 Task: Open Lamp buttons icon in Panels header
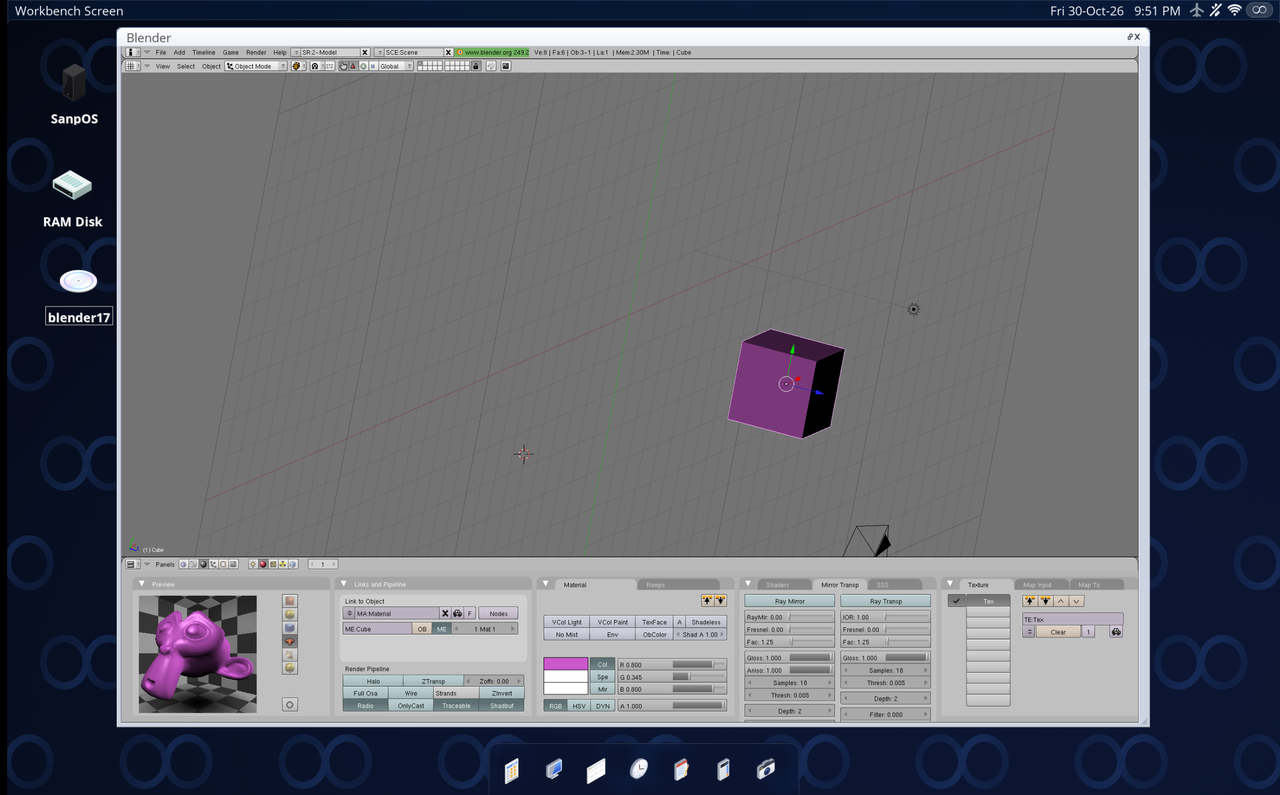[253, 564]
